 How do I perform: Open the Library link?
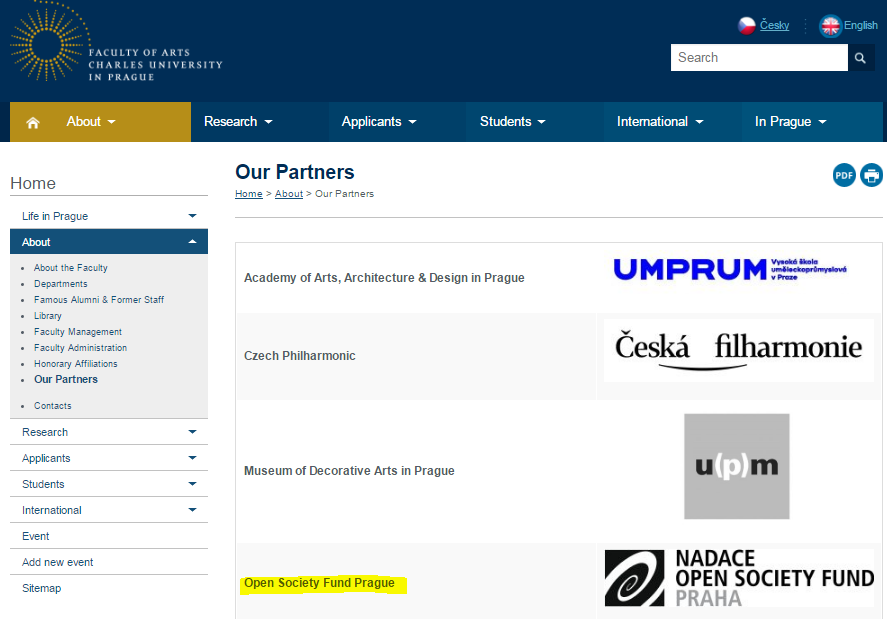48,316
